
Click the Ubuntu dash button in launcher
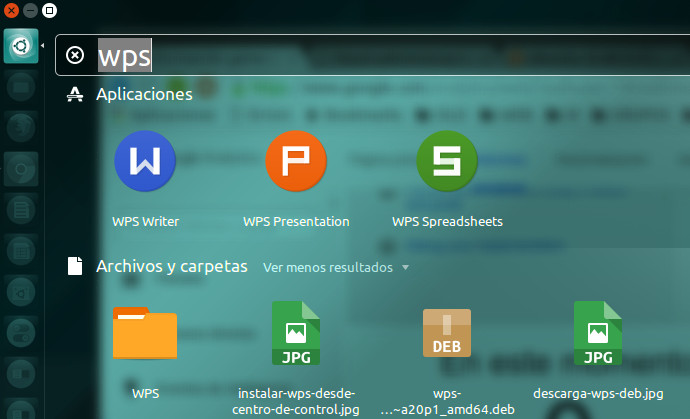[21, 46]
